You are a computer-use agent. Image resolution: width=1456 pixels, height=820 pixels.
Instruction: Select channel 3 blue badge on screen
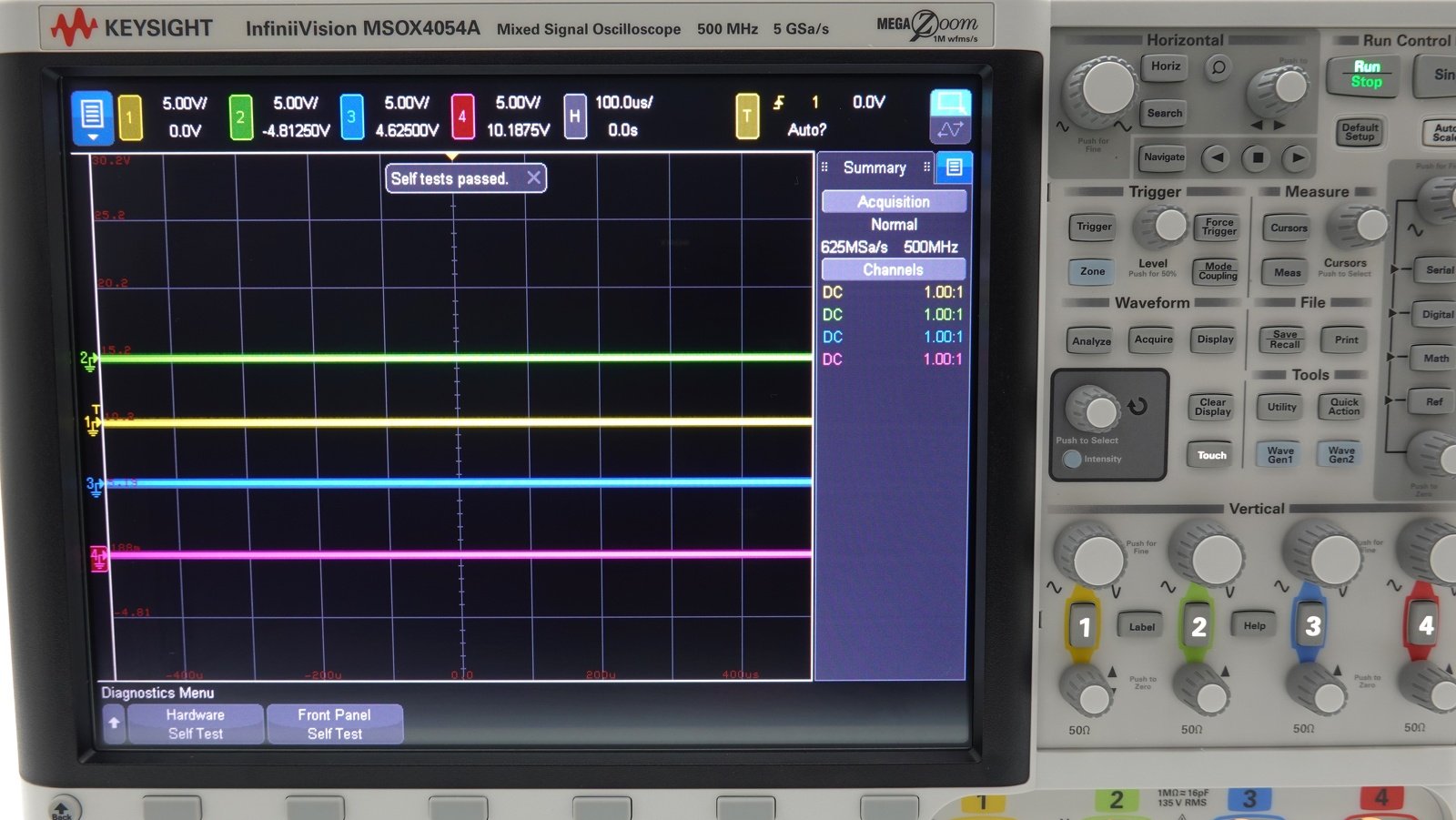coord(351,117)
